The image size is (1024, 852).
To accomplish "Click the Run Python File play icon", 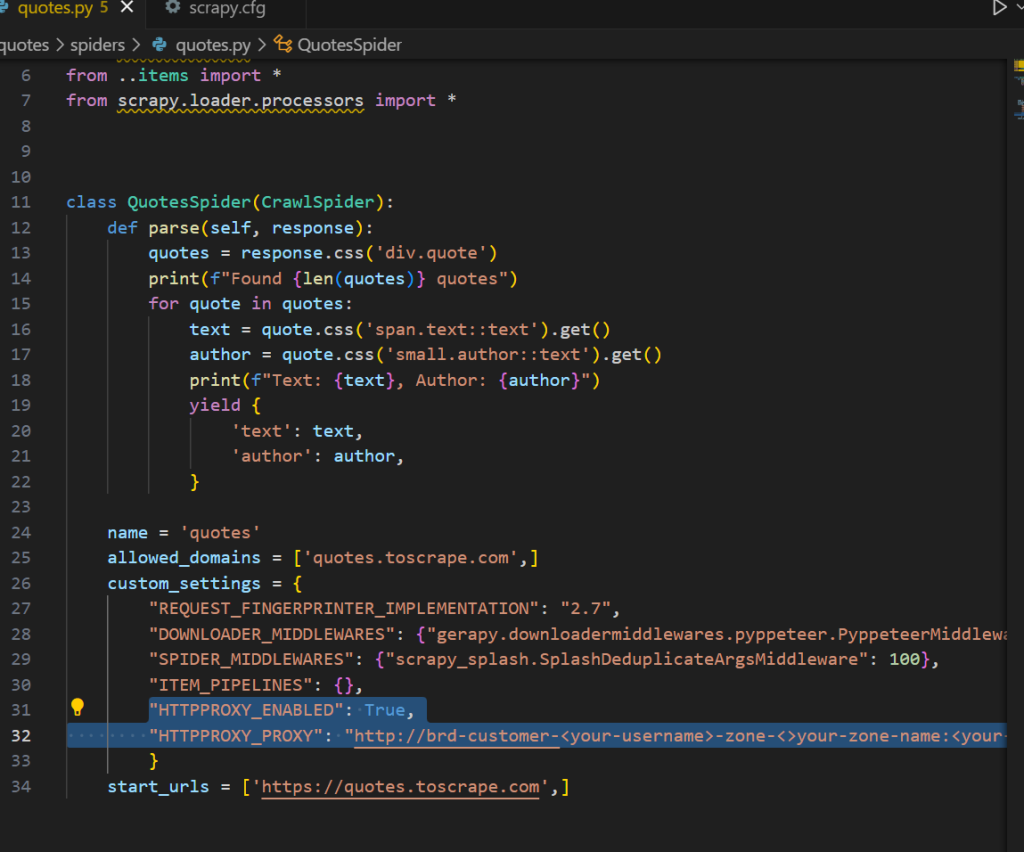I will (x=998, y=9).
